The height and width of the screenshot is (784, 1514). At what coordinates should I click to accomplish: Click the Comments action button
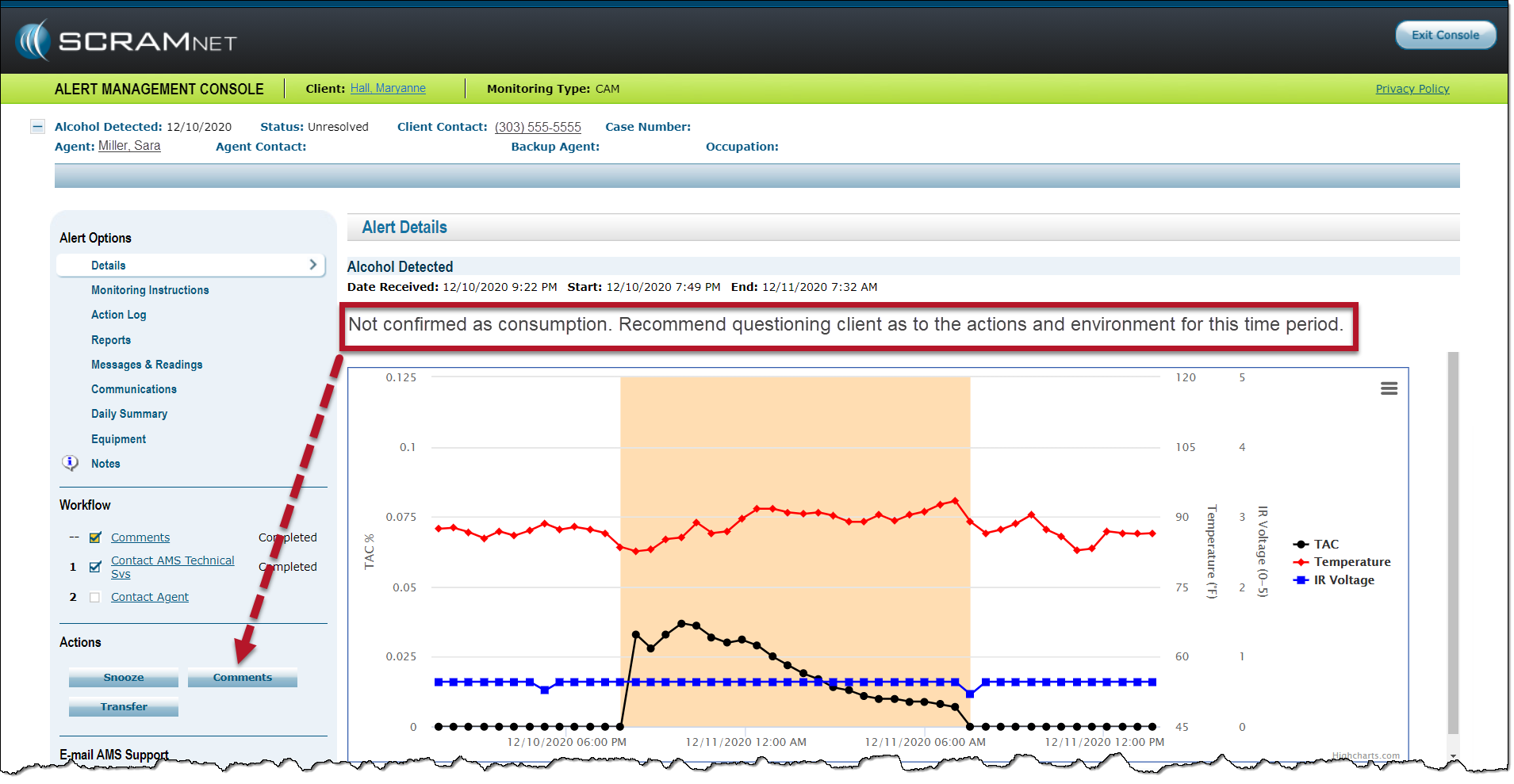tap(242, 678)
